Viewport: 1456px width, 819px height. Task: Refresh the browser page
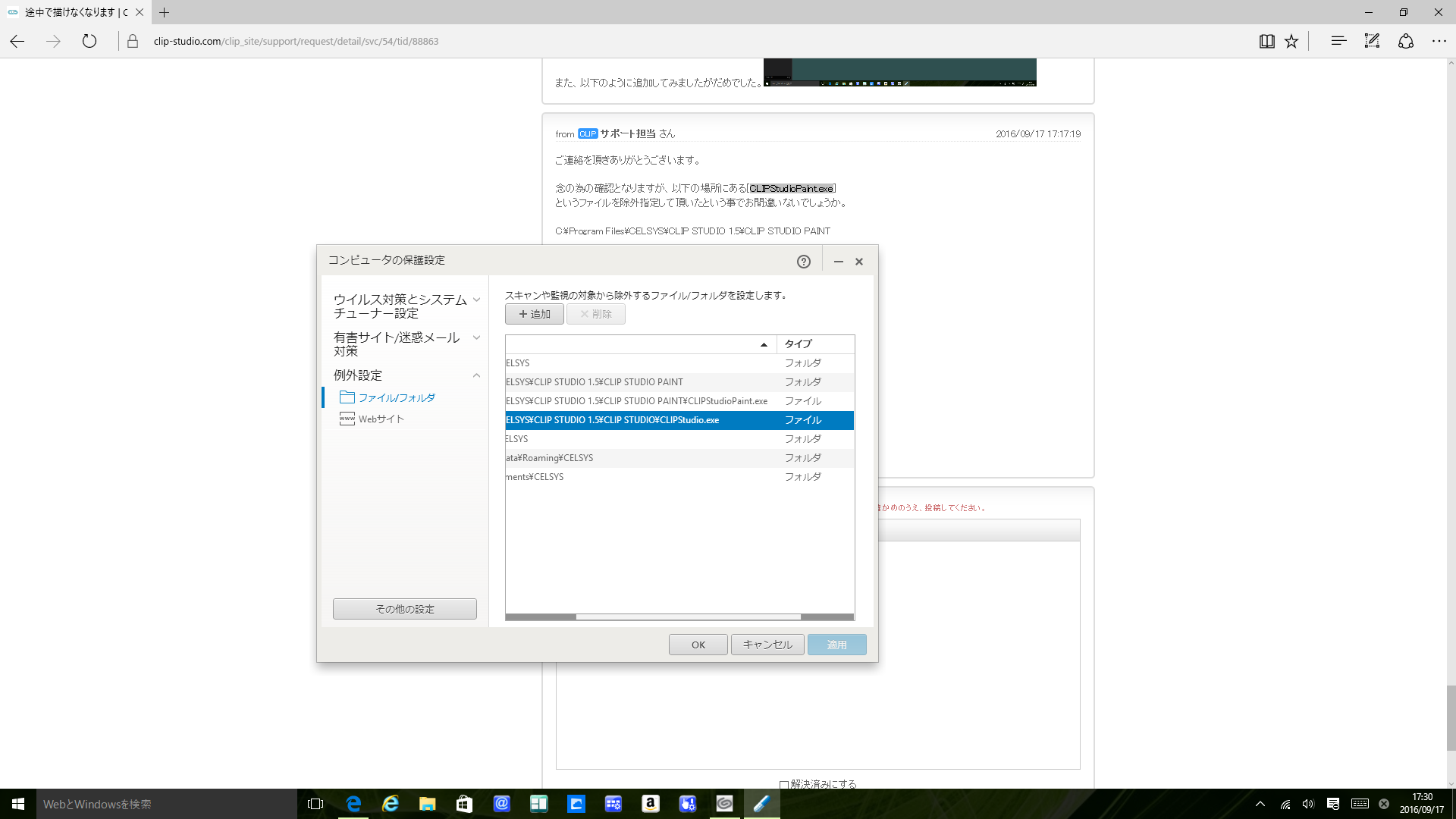point(89,41)
